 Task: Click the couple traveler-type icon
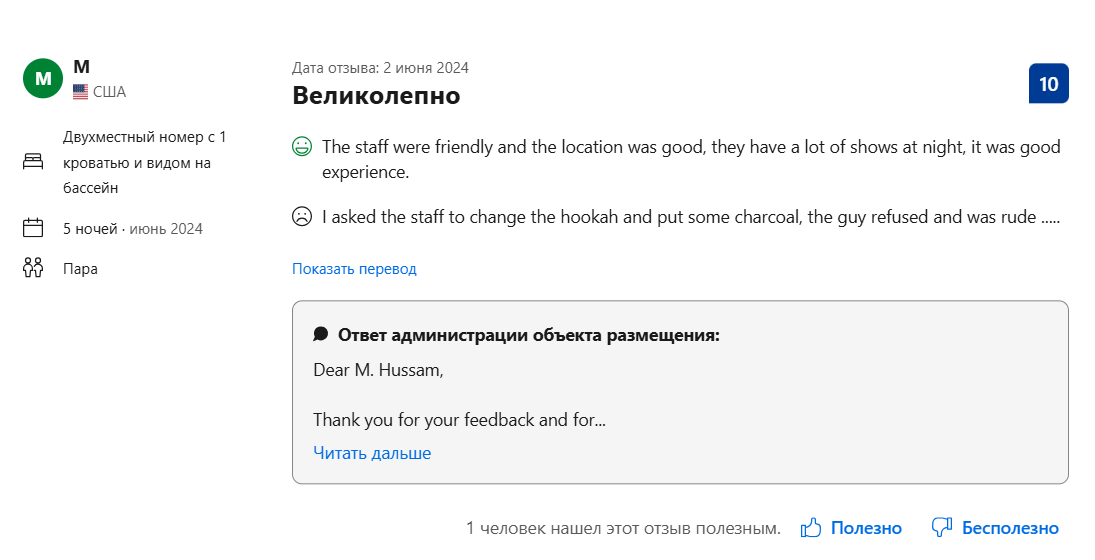[x=33, y=267]
